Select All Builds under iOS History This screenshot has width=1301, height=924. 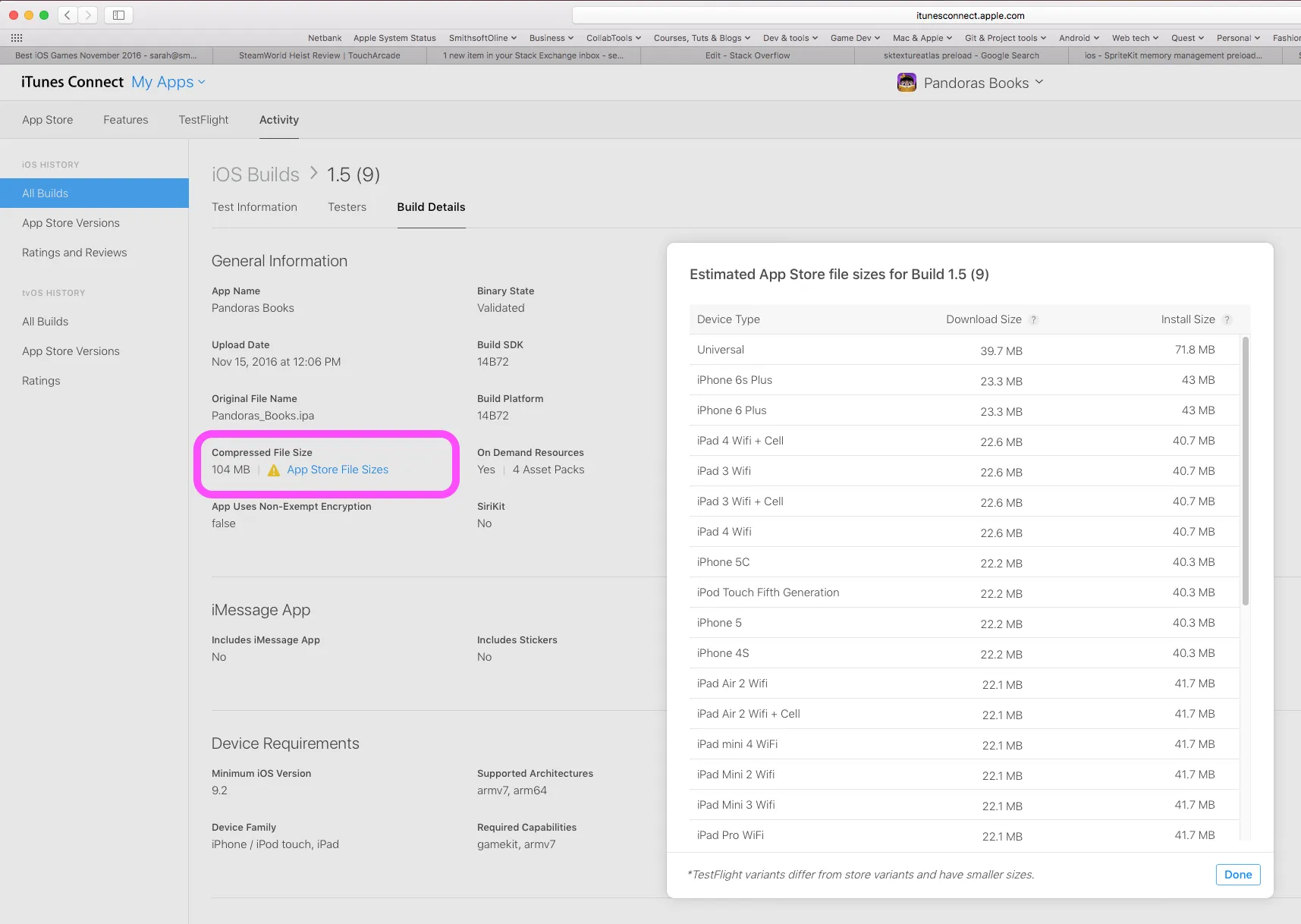(x=94, y=193)
